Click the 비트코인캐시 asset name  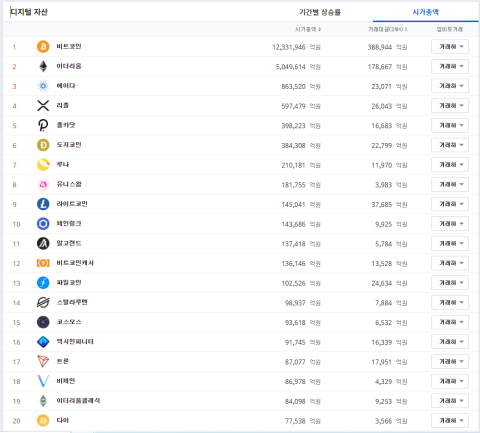[x=75, y=263]
